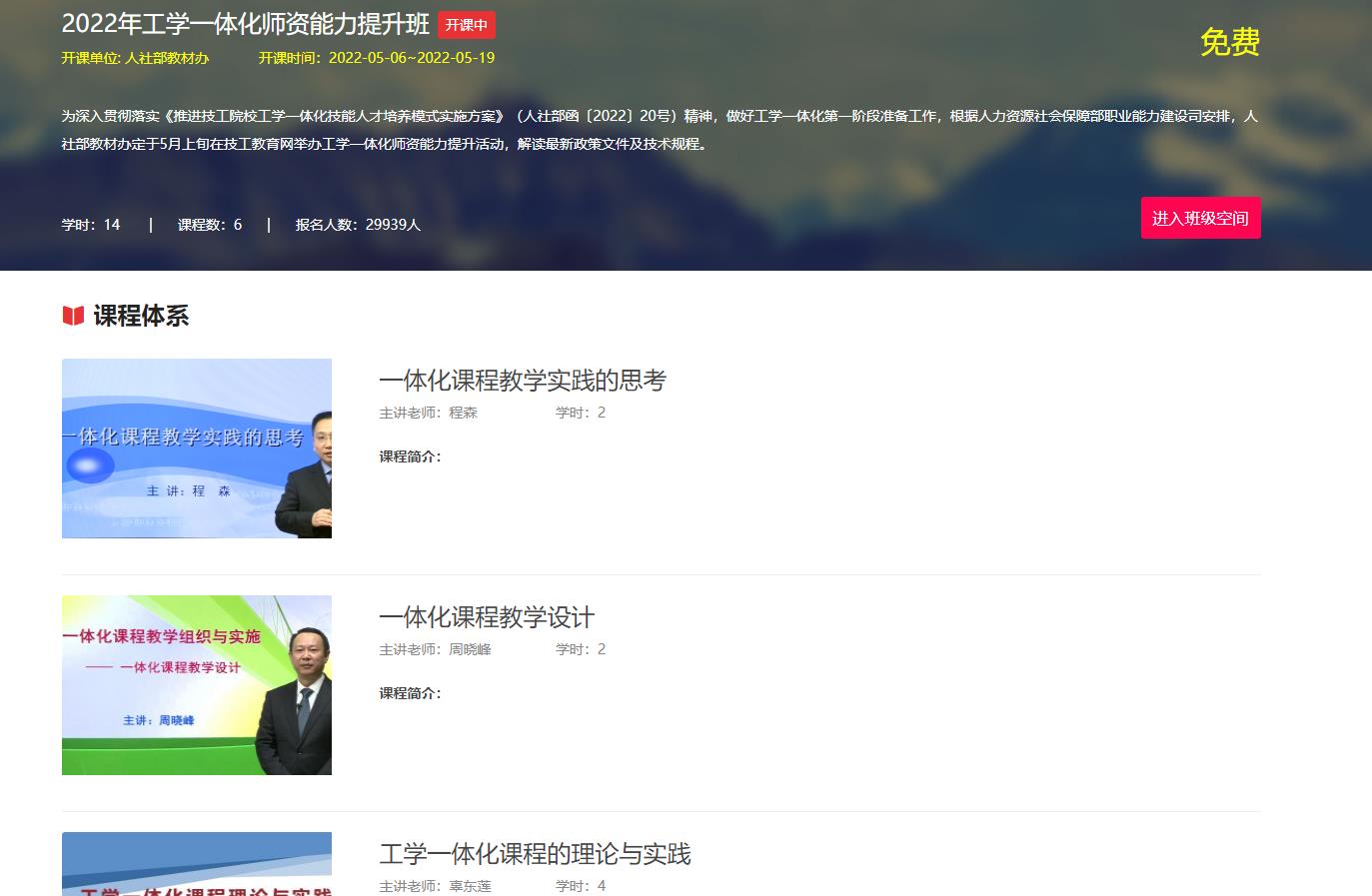The height and width of the screenshot is (896, 1372).
Task: Click the 报名人数 29939人 statistic
Action: pos(358,225)
